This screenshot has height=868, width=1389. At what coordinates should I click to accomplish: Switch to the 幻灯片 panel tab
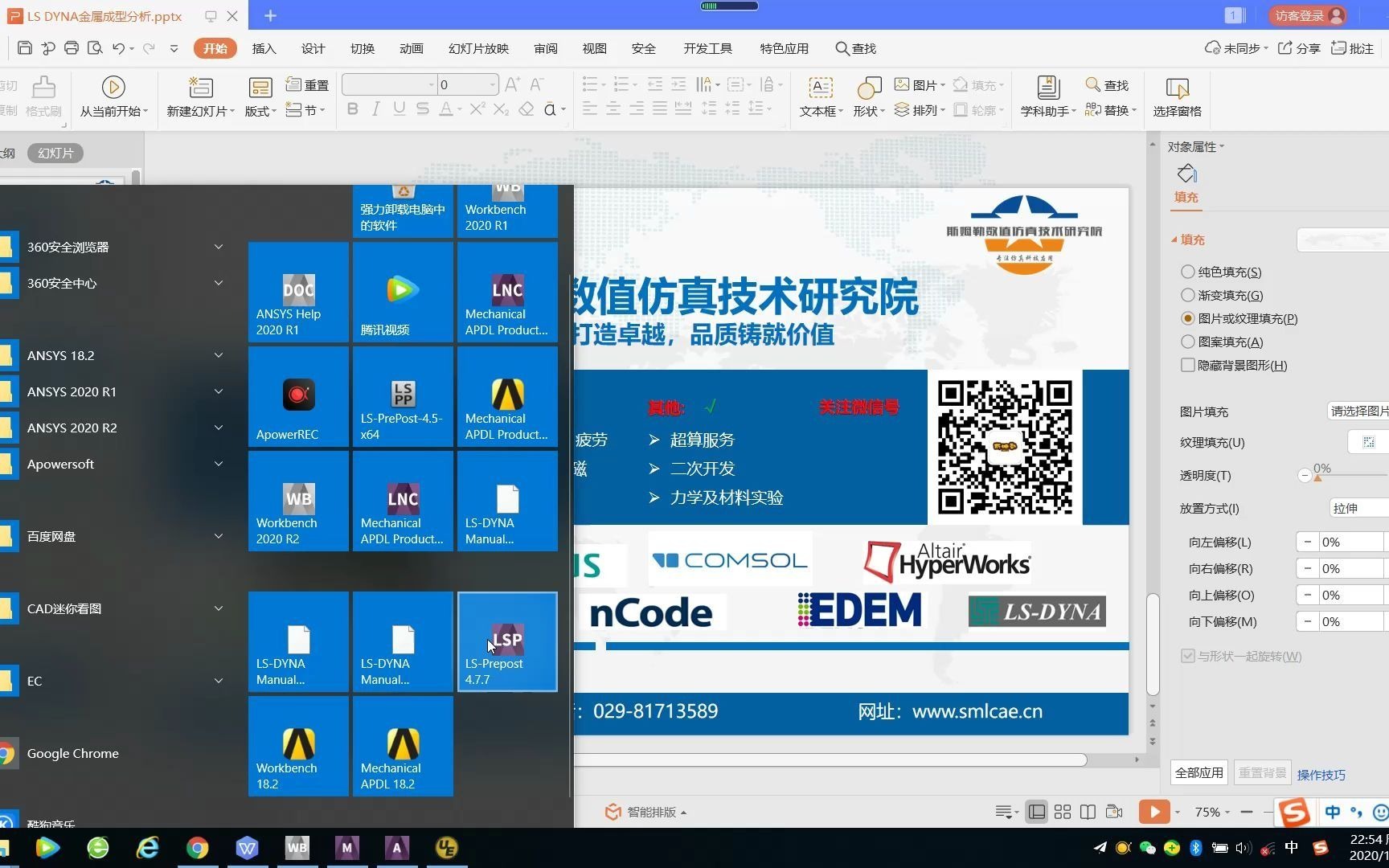coord(55,153)
